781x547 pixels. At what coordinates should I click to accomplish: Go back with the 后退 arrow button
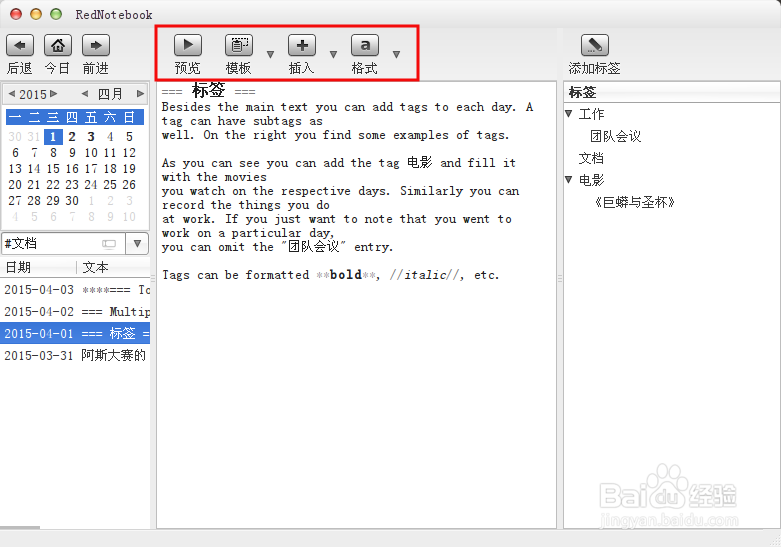[x=20, y=45]
